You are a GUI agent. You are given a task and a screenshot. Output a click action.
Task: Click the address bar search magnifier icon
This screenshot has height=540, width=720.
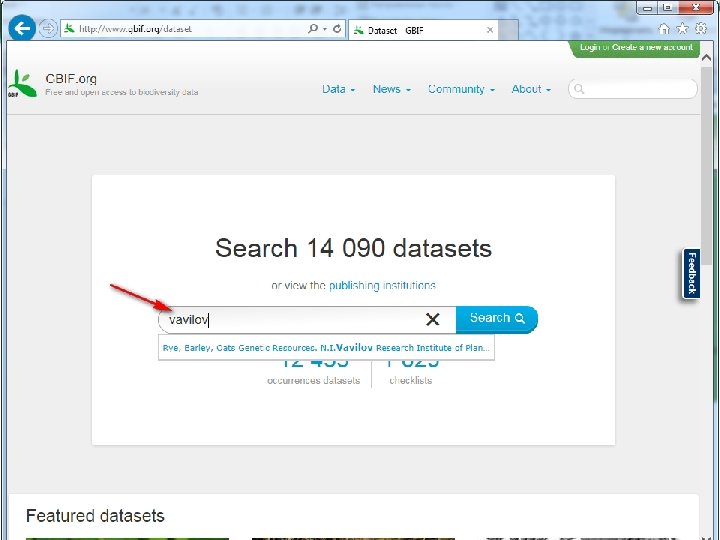click(x=313, y=28)
